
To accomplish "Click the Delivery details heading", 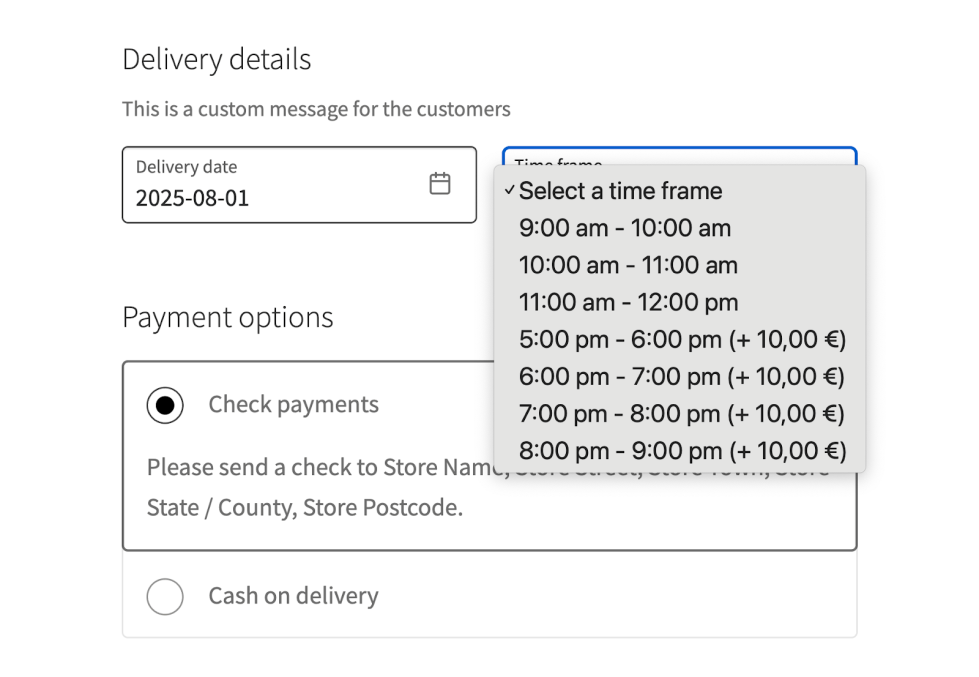I will 216,60.
